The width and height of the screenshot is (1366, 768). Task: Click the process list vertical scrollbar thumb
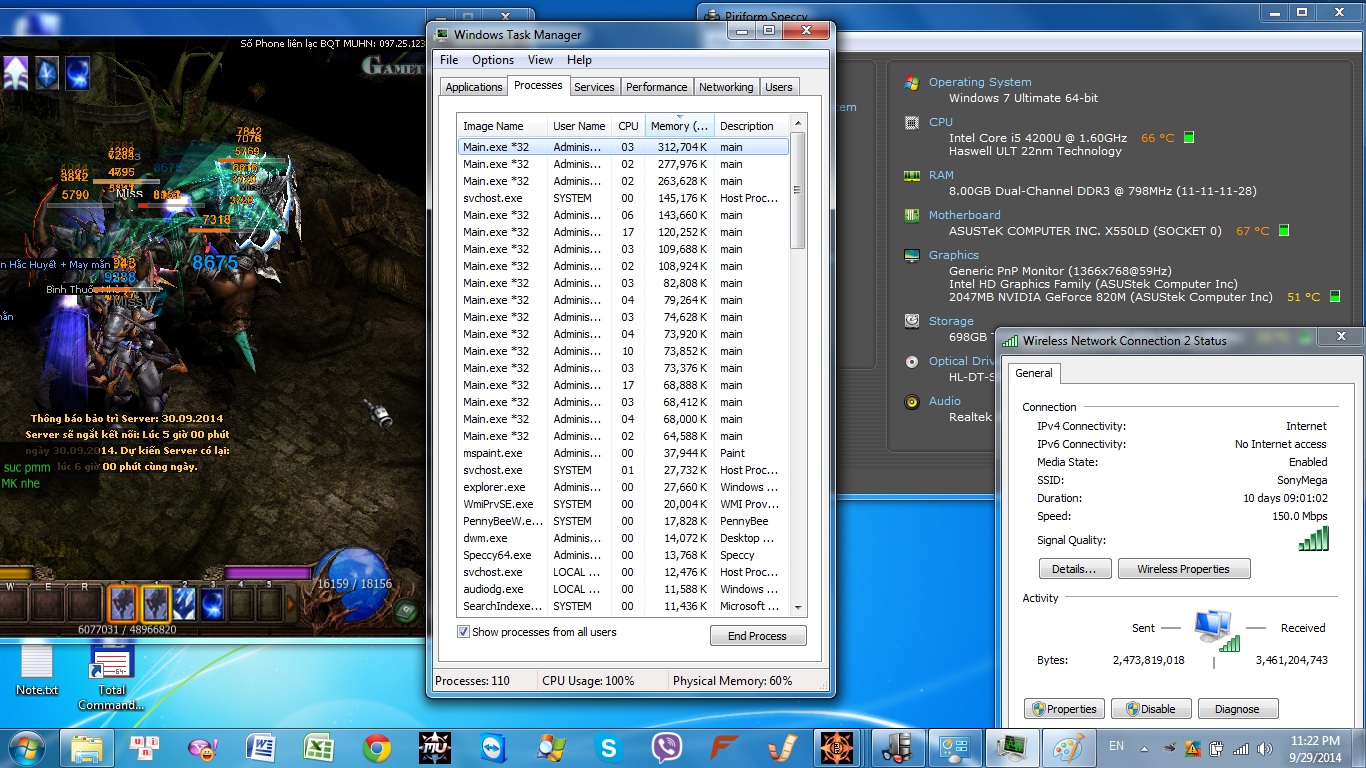[x=798, y=191]
